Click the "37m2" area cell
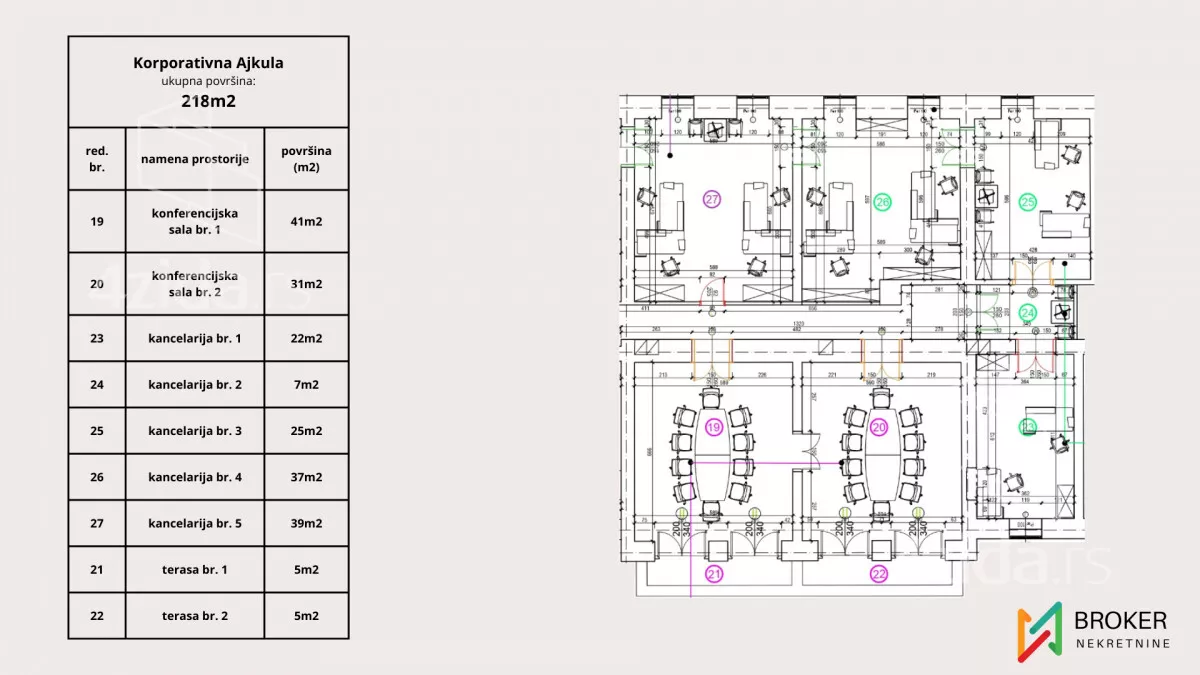1200x675 pixels. pos(307,477)
